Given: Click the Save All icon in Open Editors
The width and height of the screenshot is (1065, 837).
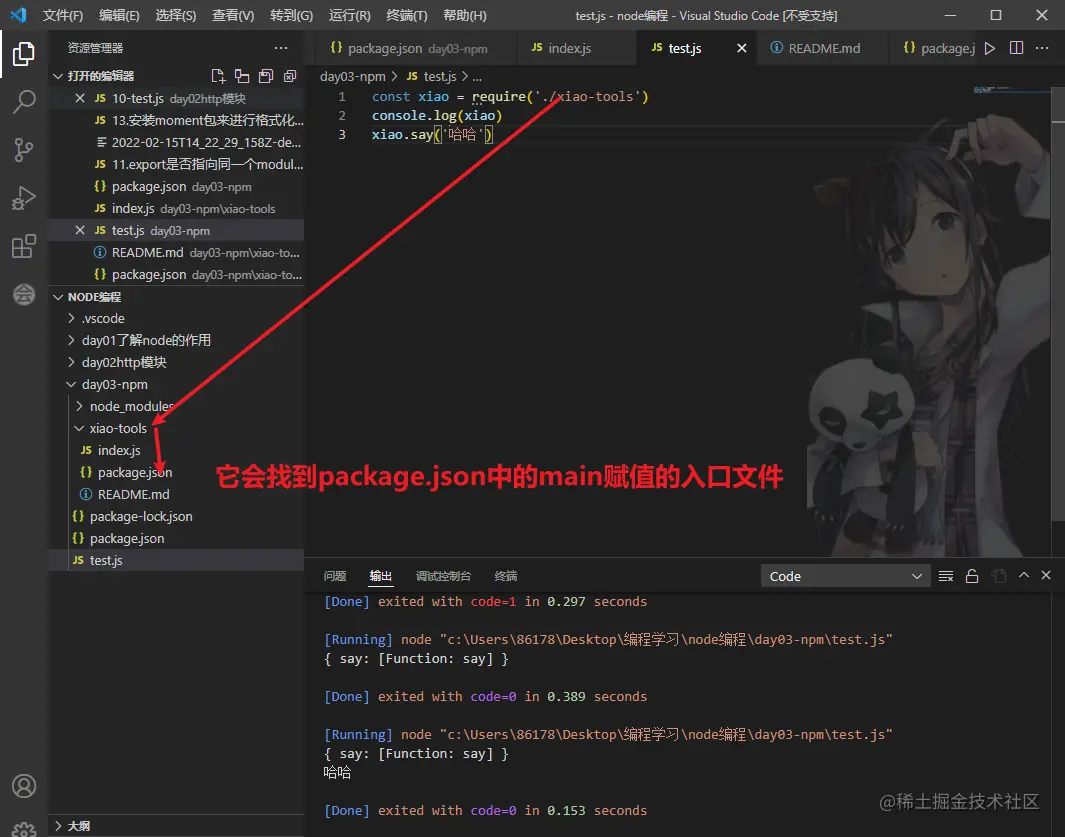Looking at the screenshot, I should (x=266, y=76).
